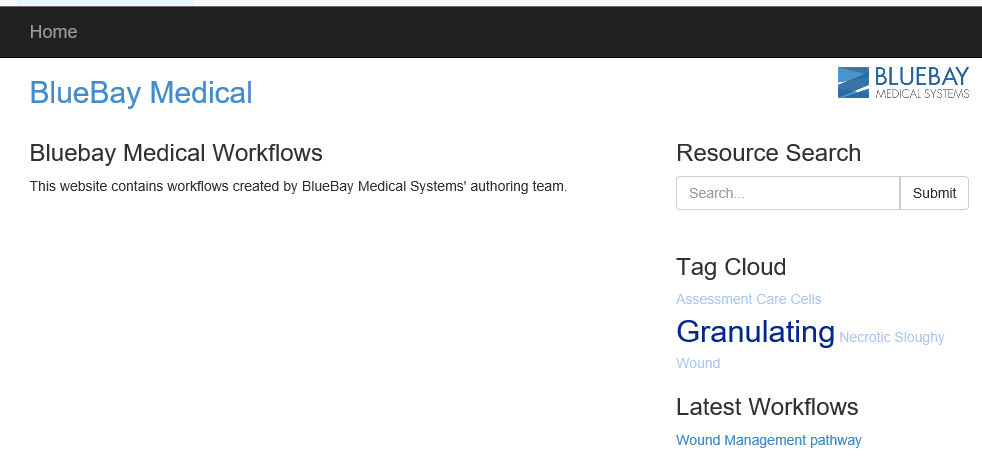Click the authoring team description paragraph
The image size is (982, 457).
pyautogui.click(x=298, y=186)
